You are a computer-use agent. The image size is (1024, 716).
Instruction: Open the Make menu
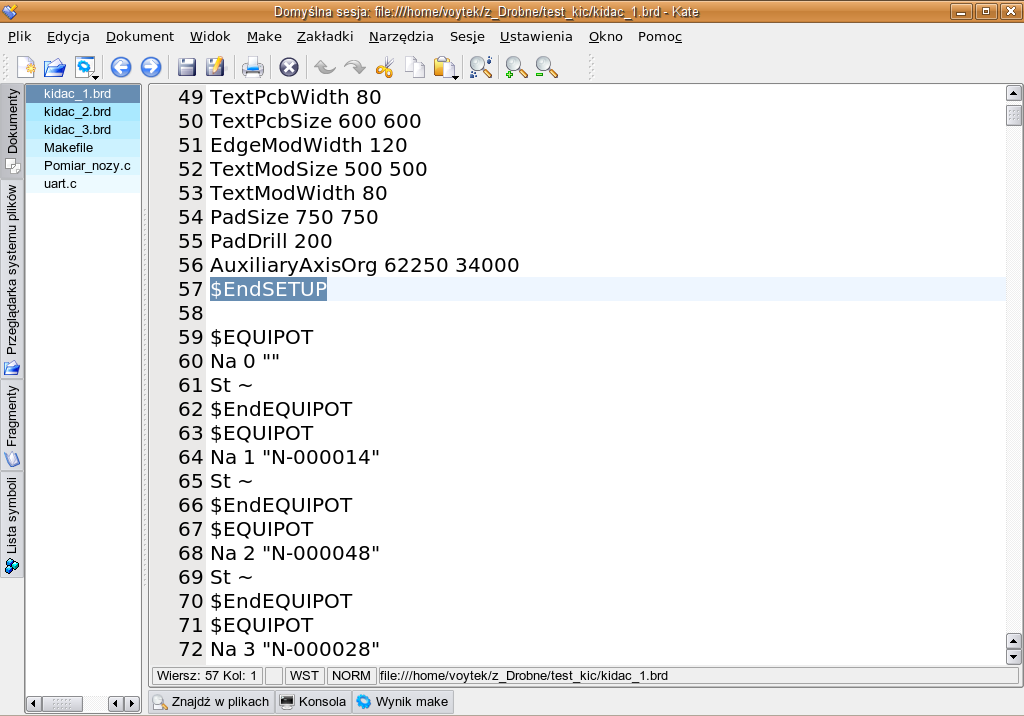[264, 37]
